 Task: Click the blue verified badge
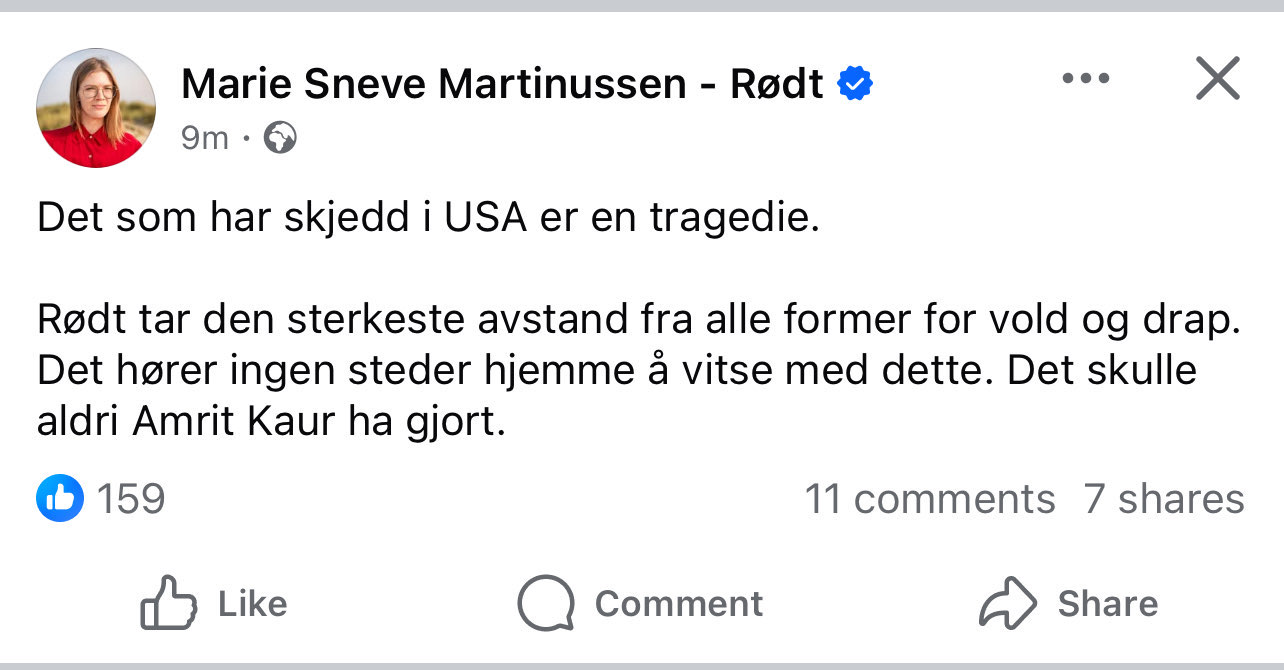854,84
